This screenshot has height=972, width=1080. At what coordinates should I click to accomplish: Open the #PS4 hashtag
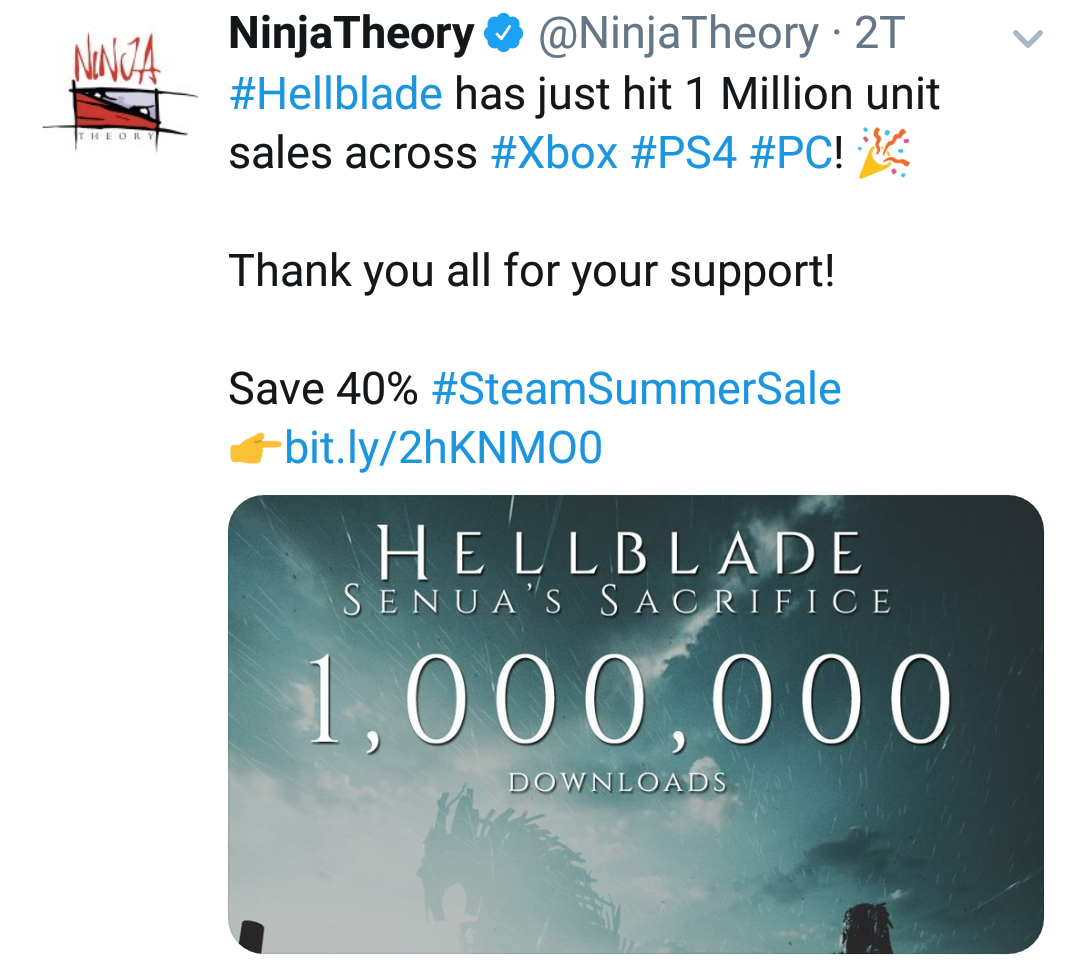coord(683,153)
